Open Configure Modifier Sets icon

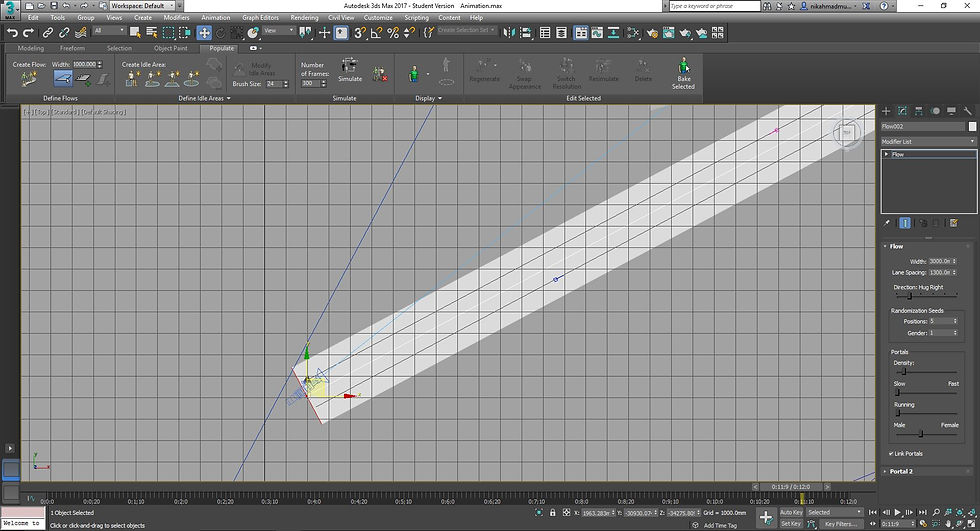954,223
